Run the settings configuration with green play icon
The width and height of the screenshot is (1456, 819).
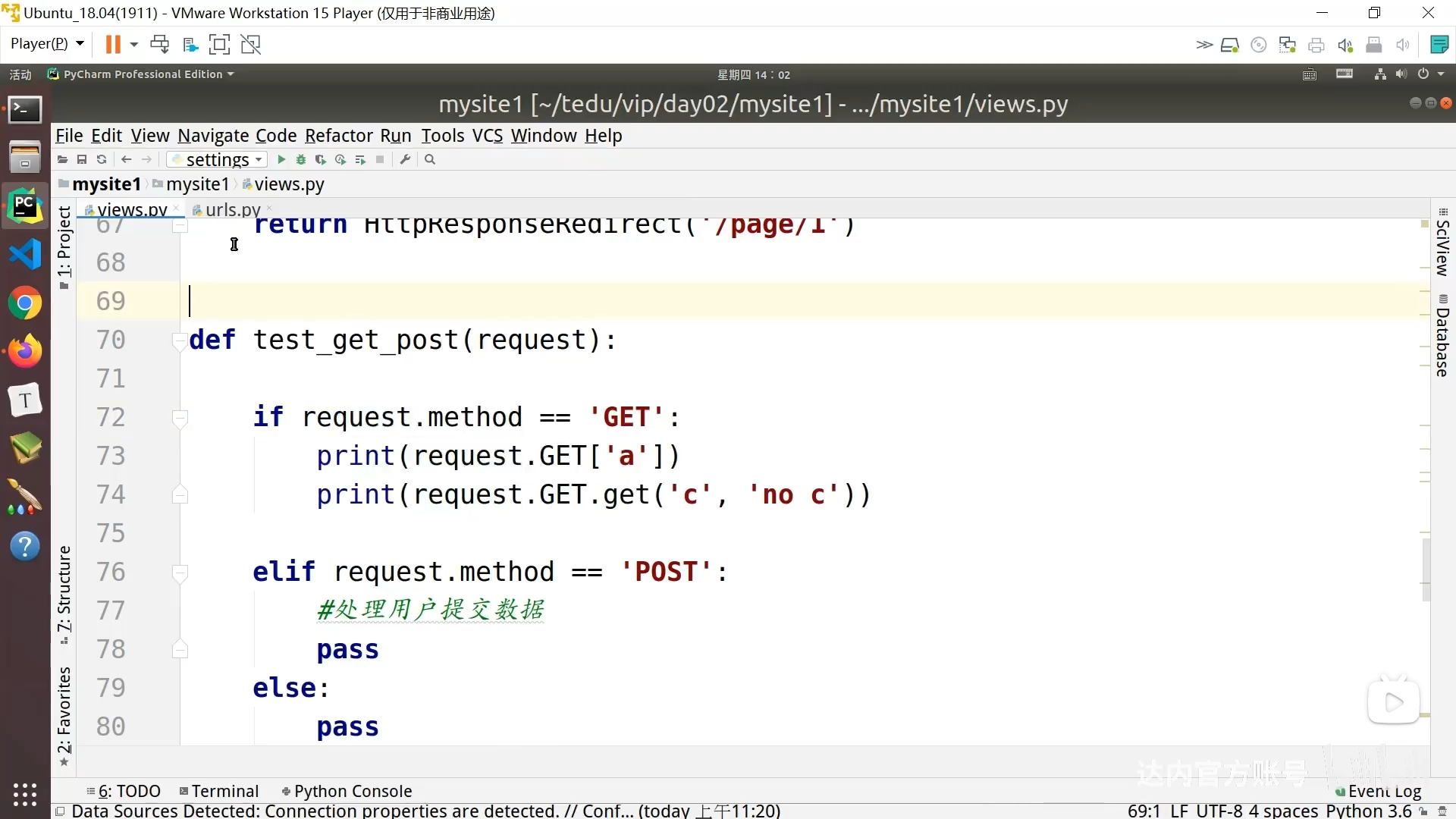(x=281, y=159)
